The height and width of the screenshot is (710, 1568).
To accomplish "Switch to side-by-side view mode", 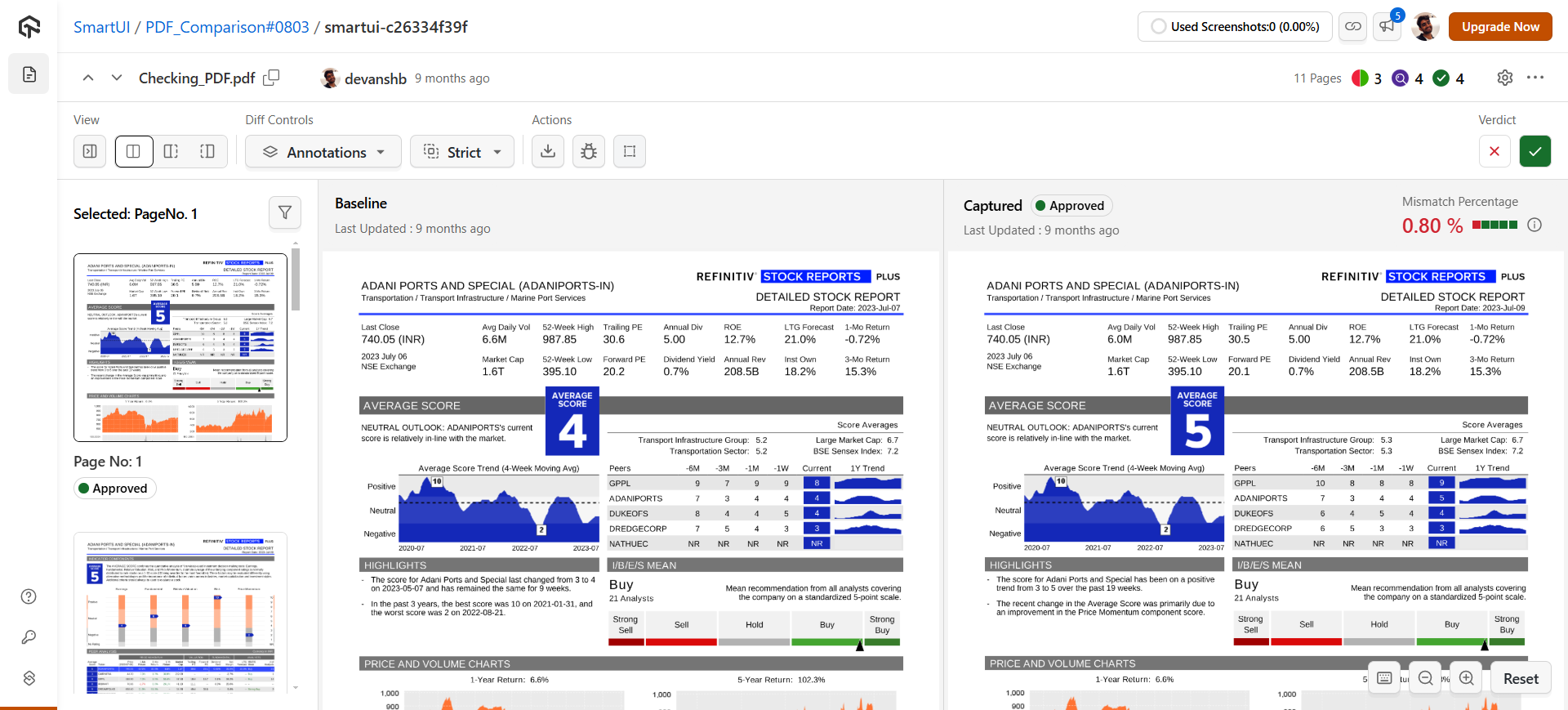I will pos(134,151).
